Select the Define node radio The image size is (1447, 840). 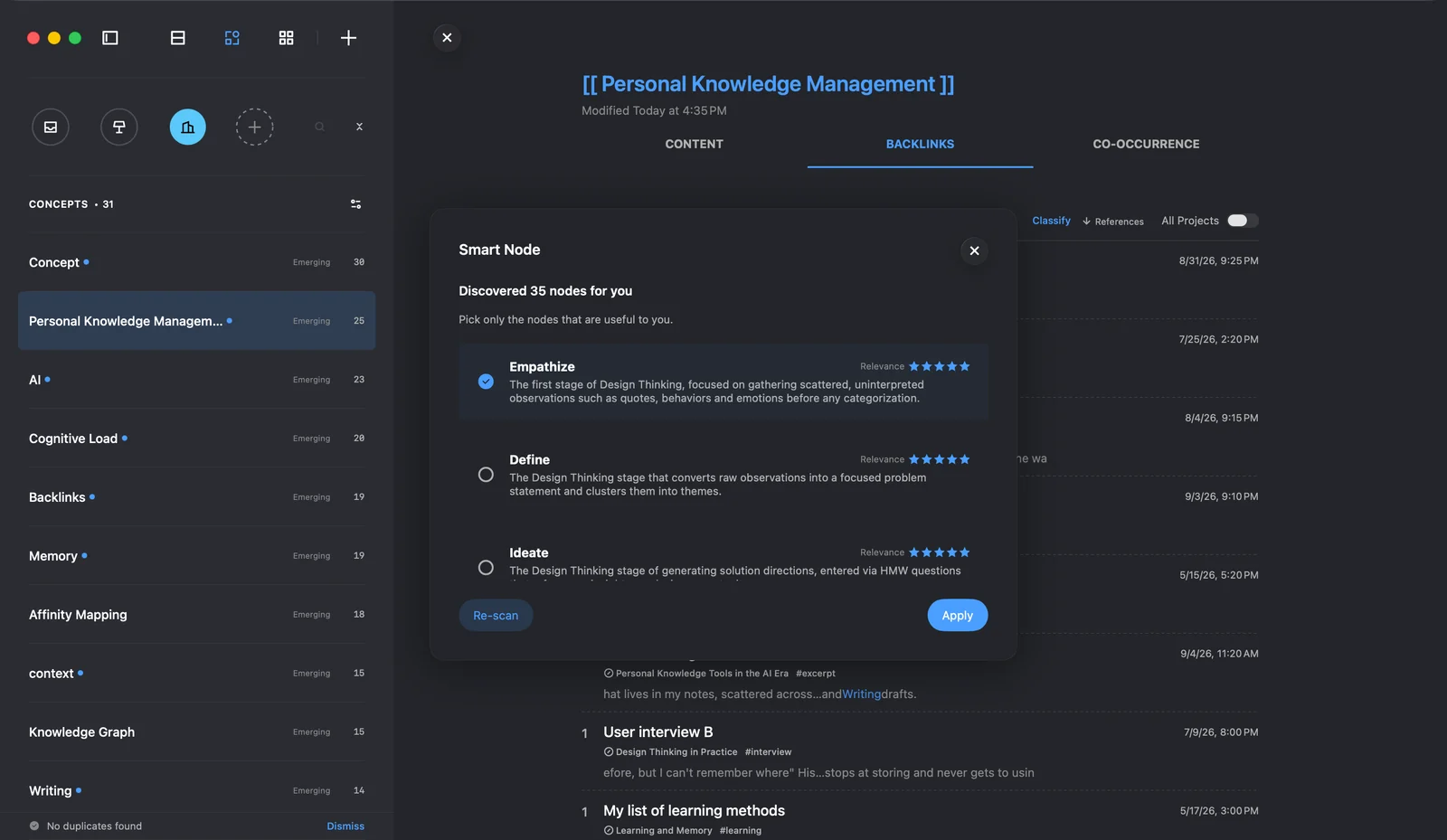(x=486, y=475)
